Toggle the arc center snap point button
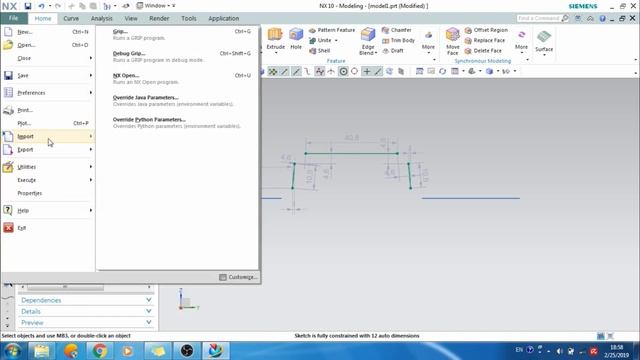 (343, 71)
